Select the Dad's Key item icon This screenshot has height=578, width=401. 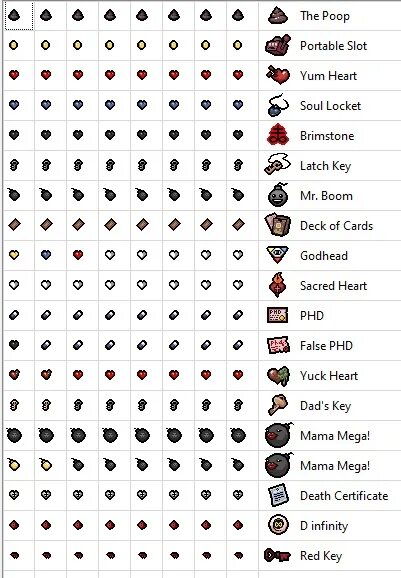[x=278, y=405]
